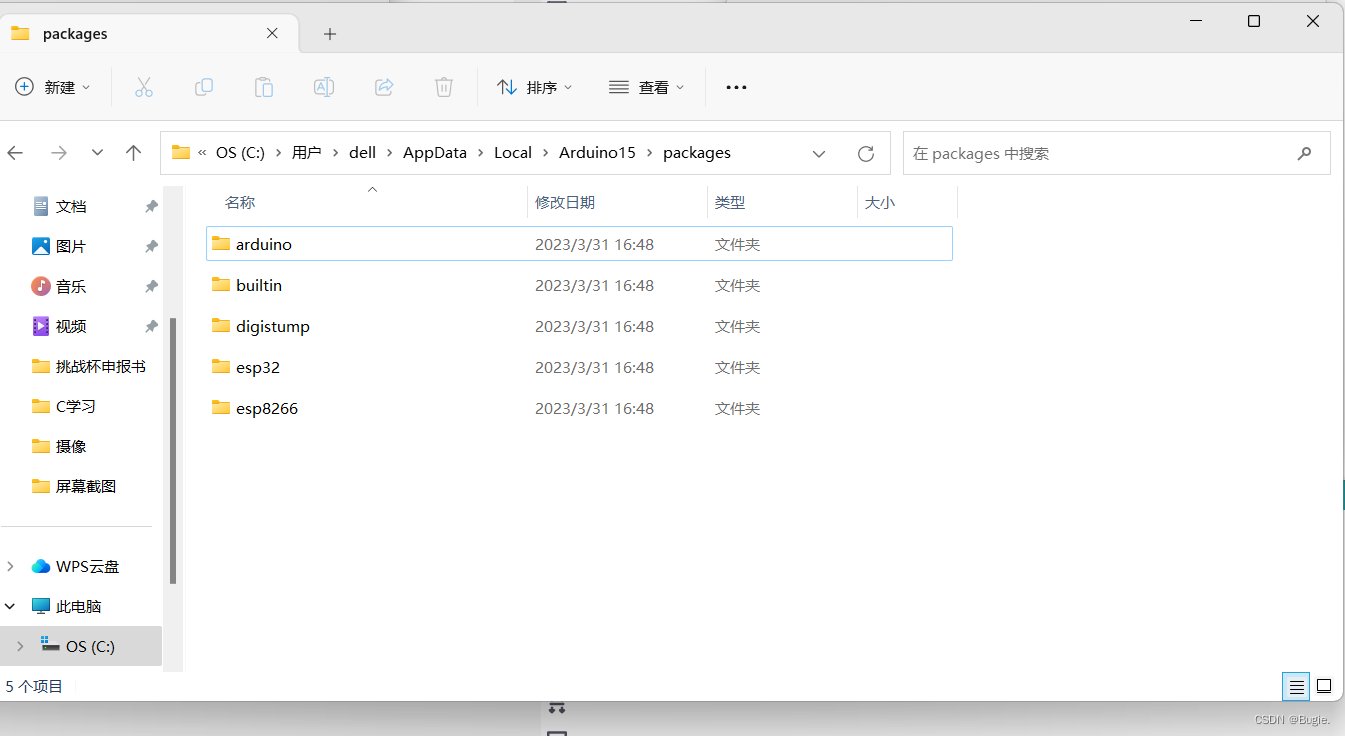Click OS (C:) in breadcrumb path
Viewport: 1345px width, 736px height.
tap(240, 153)
